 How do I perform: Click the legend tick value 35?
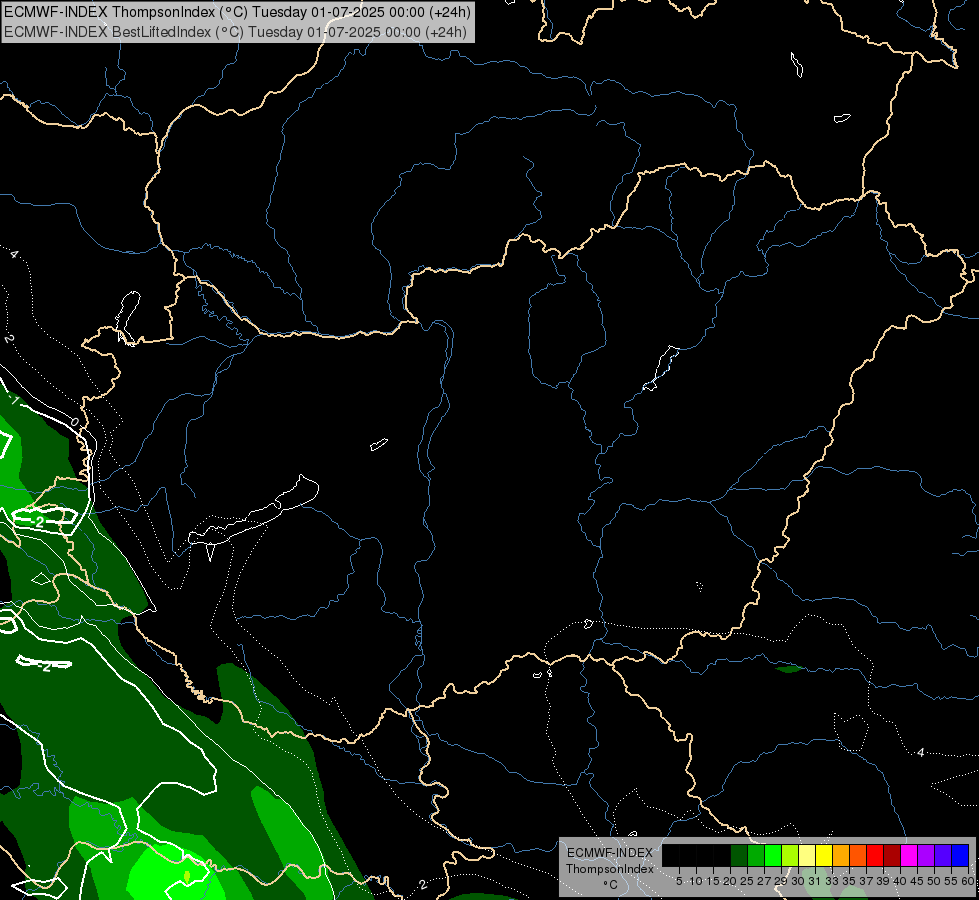[849, 881]
